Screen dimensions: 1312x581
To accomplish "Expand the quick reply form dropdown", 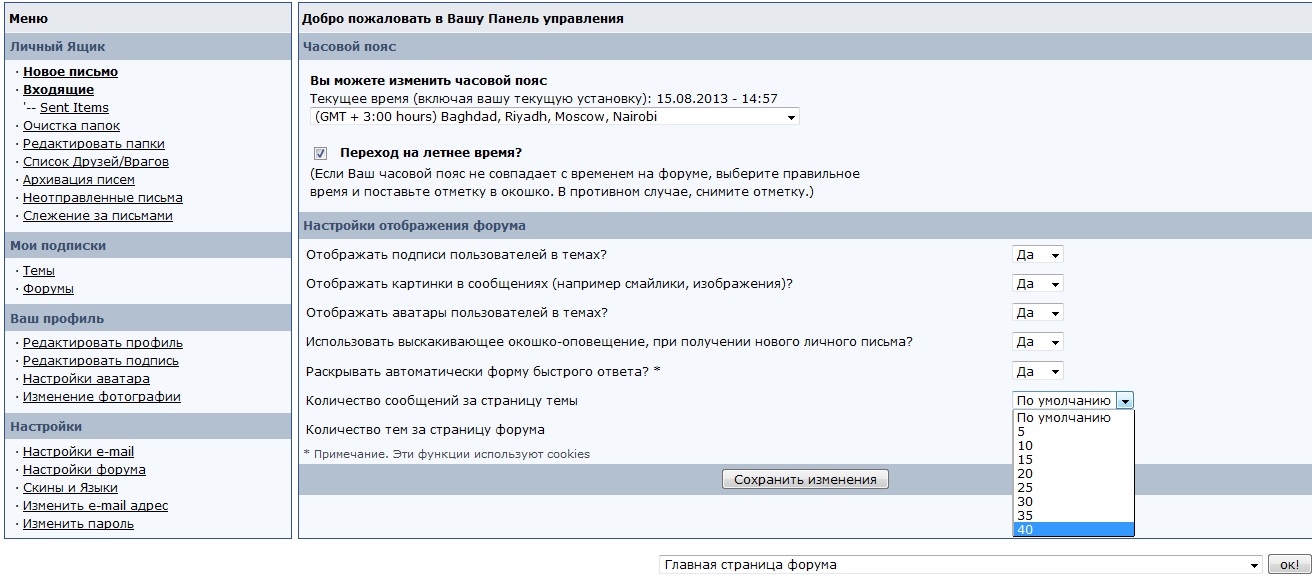I will [1037, 371].
